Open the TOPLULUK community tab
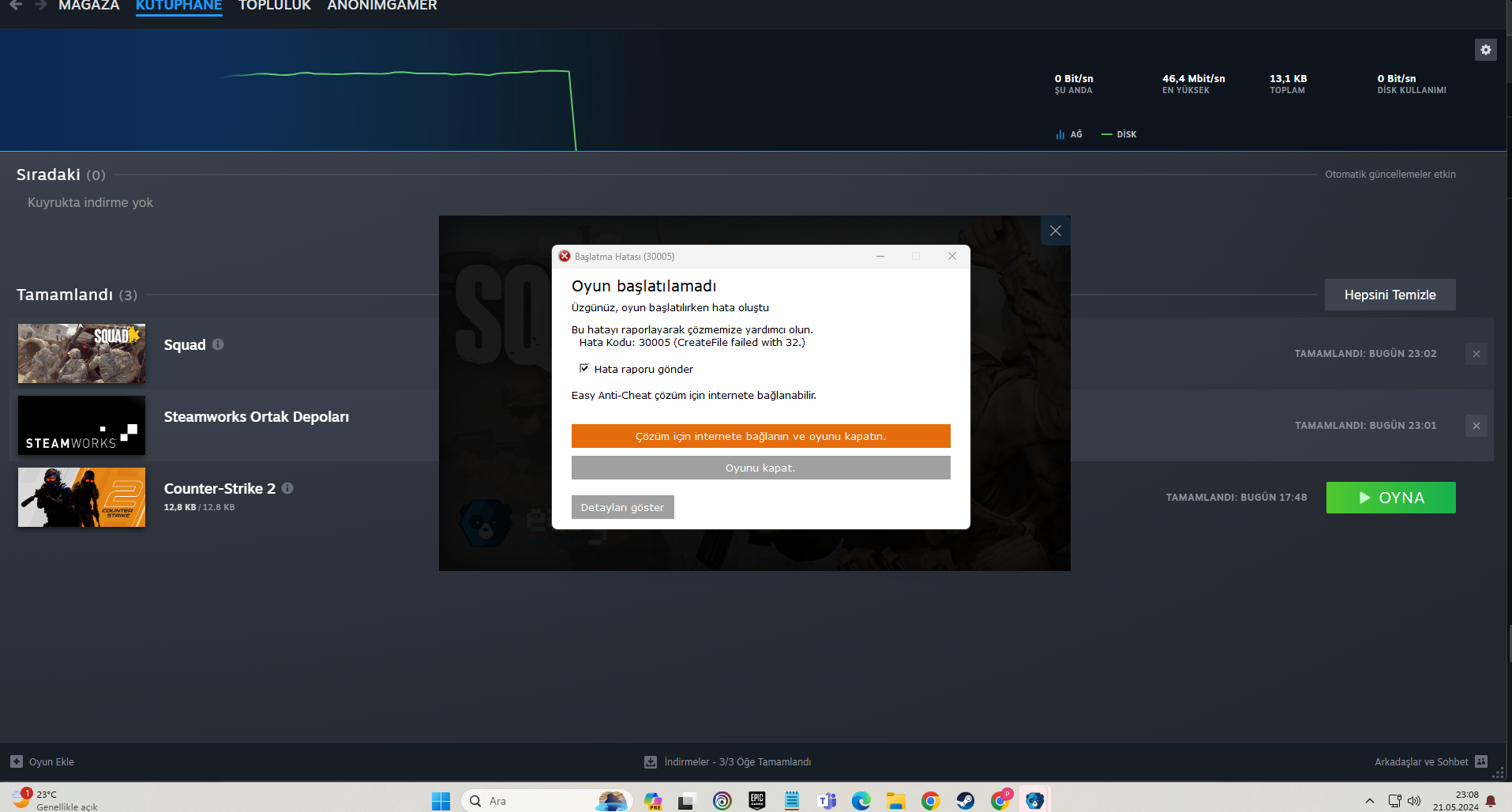The width and height of the screenshot is (1512, 812). [x=275, y=6]
